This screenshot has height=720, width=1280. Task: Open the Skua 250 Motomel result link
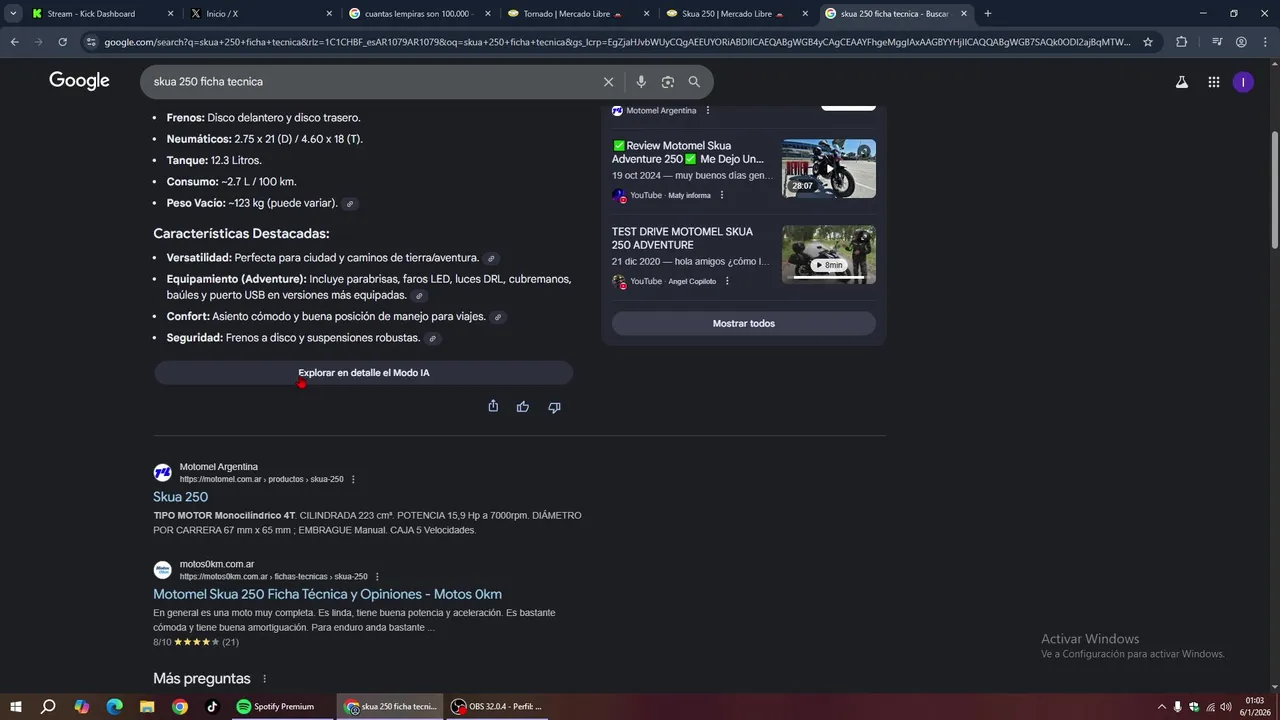pyautogui.click(x=180, y=497)
